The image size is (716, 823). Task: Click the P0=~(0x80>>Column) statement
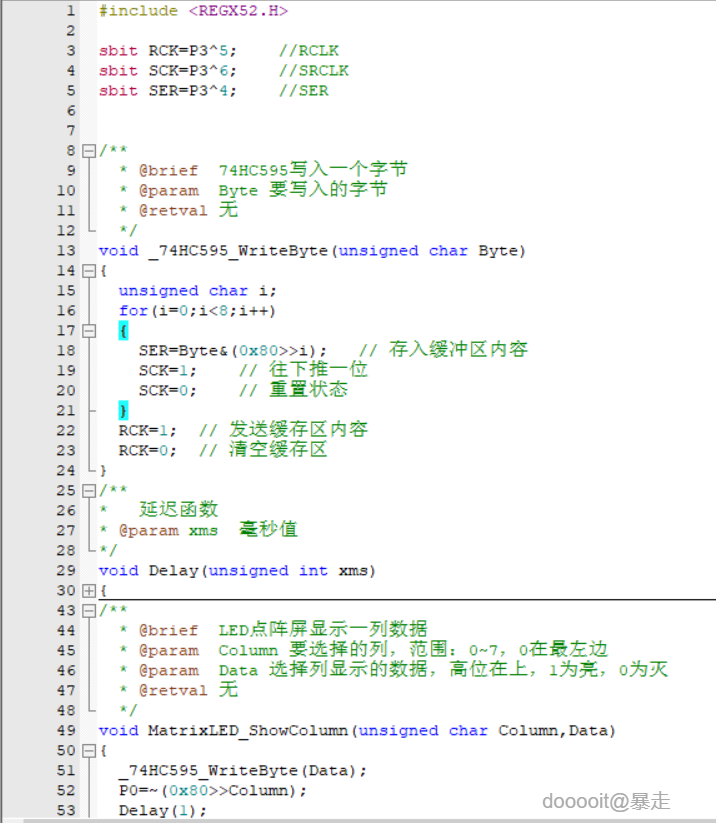coord(213,790)
